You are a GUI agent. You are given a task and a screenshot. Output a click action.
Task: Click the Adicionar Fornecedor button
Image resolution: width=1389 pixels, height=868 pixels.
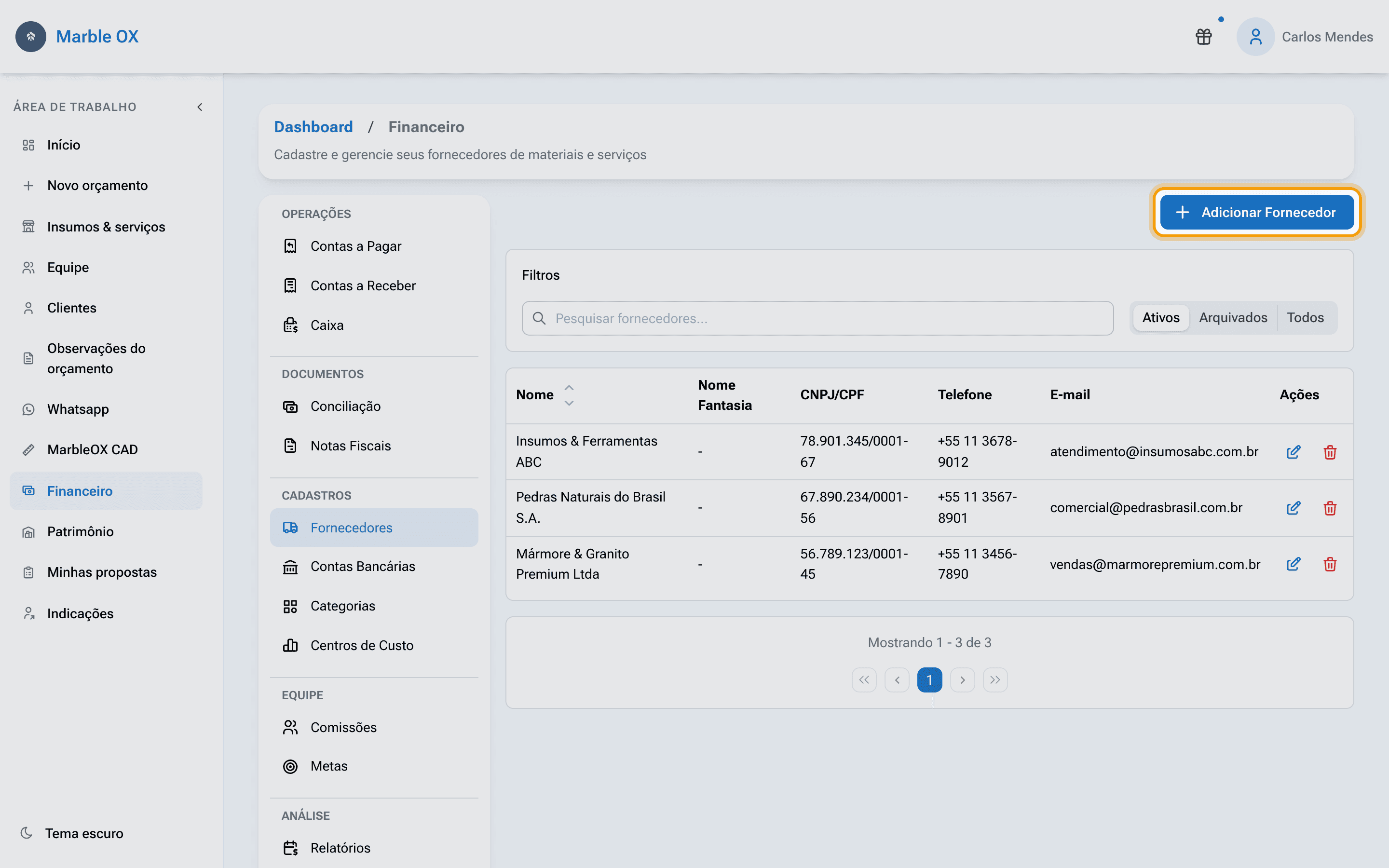1256,212
